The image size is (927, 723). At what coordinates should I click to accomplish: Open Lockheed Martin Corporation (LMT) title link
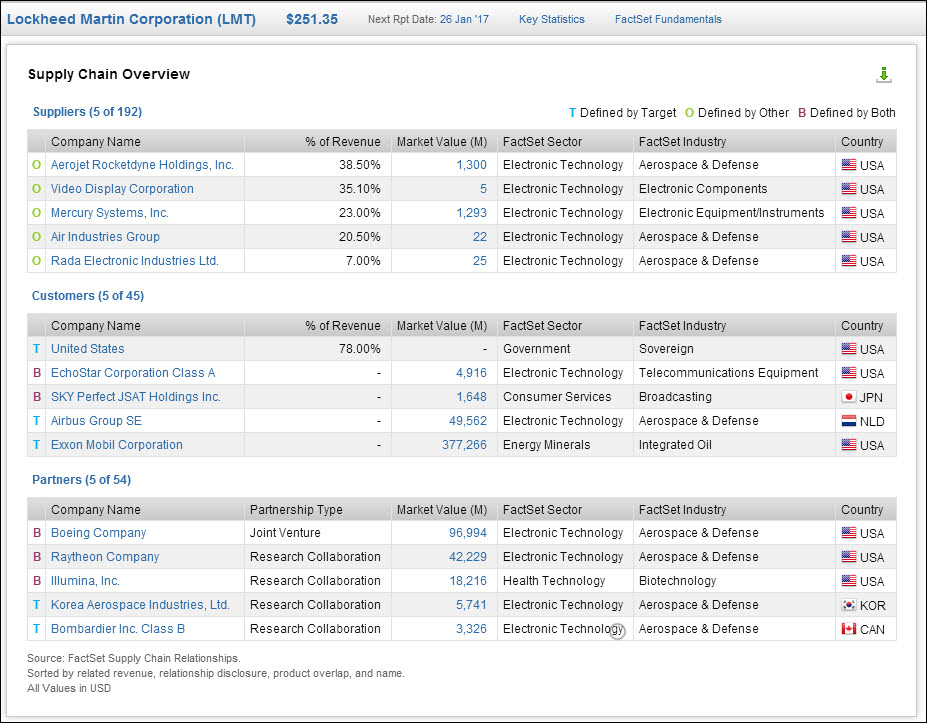131,20
